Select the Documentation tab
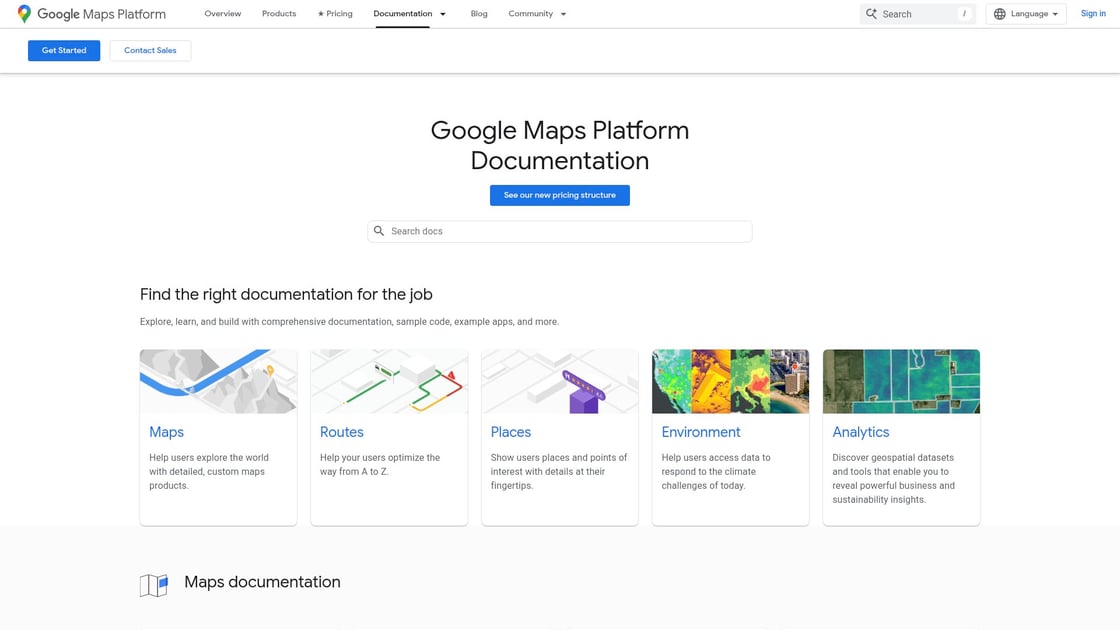Image resolution: width=1120 pixels, height=630 pixels. 402,14
